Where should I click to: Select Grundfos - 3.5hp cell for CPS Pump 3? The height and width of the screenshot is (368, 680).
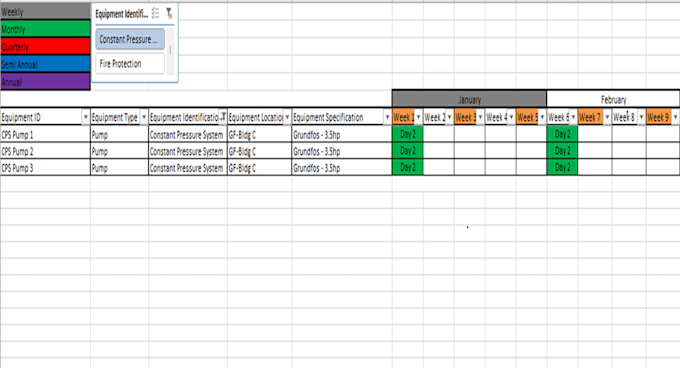342,168
